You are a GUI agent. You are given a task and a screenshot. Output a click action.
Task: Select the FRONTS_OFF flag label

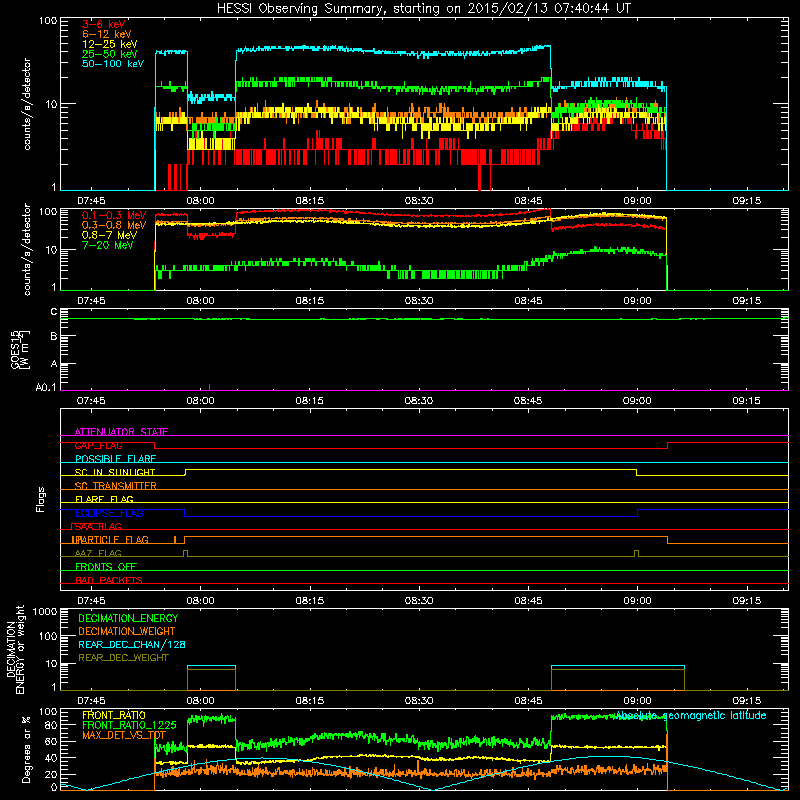coord(106,567)
